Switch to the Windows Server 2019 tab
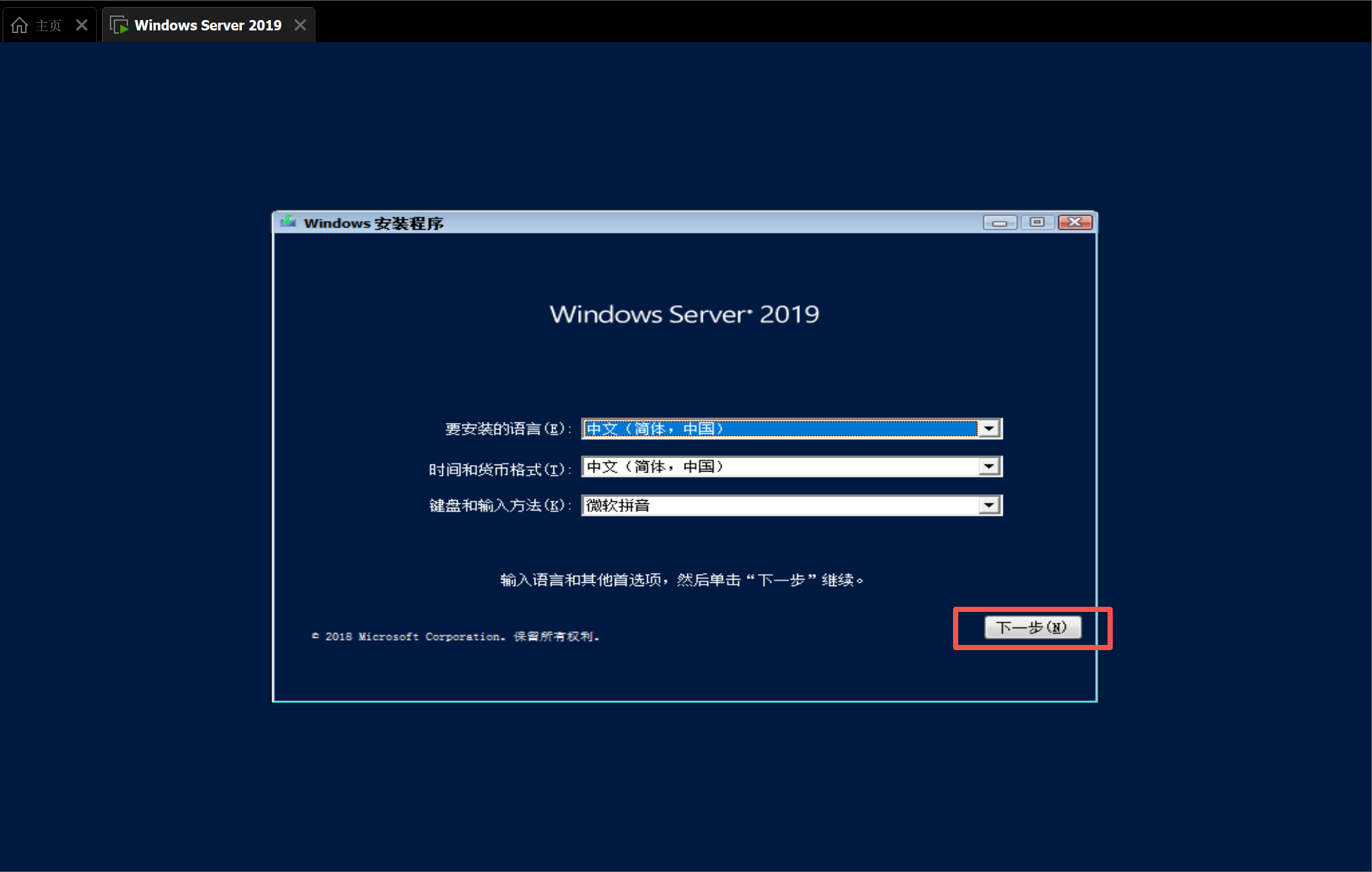 pos(208,25)
